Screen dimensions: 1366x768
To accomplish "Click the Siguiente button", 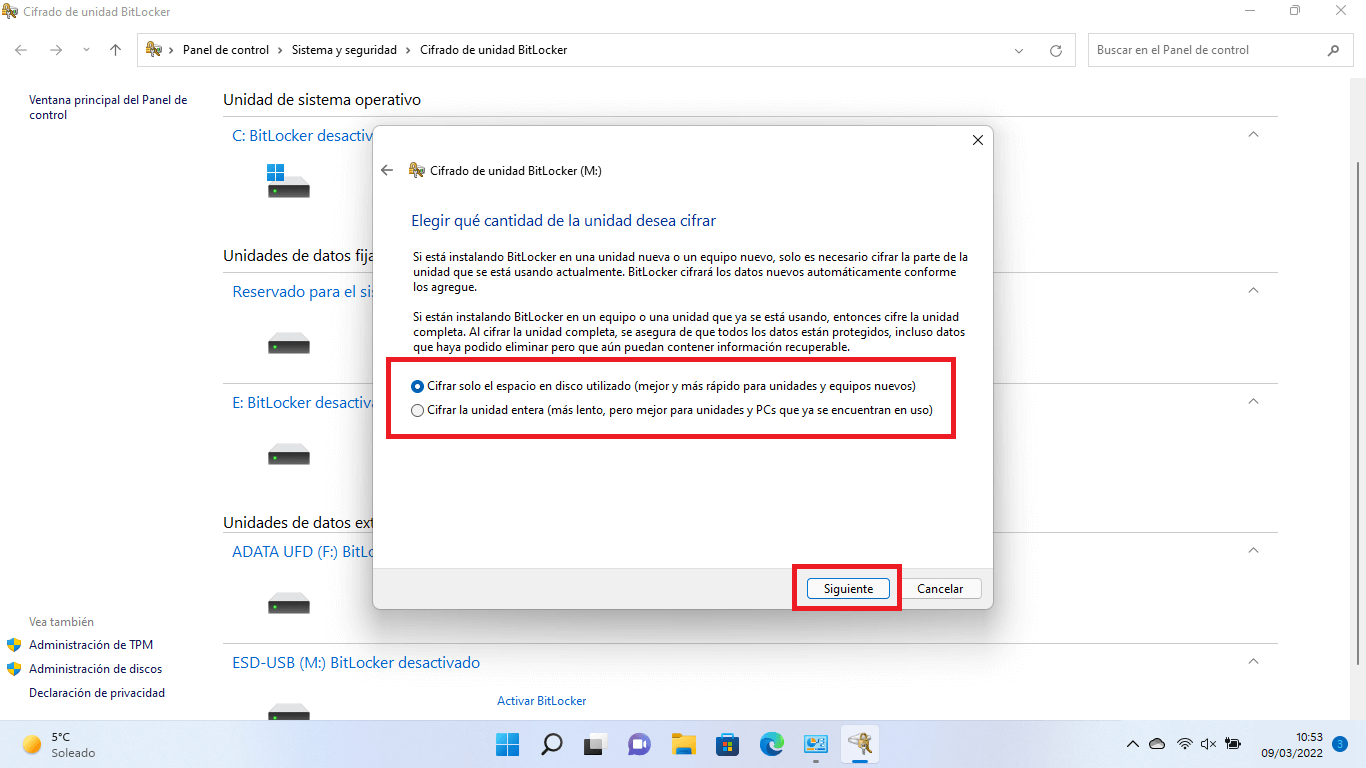I will pyautogui.click(x=848, y=589).
